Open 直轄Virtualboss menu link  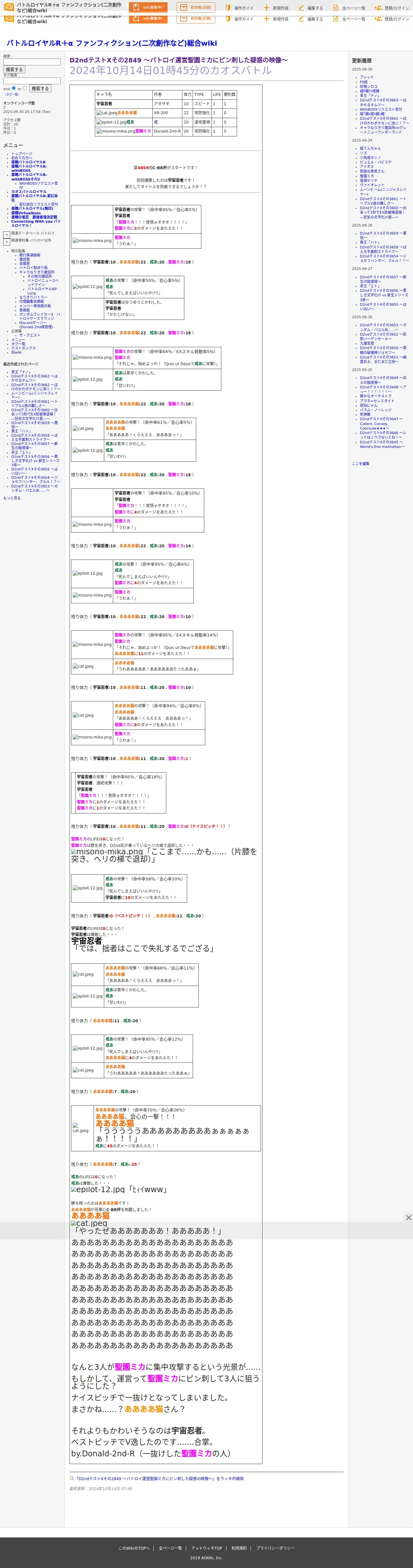(26, 213)
